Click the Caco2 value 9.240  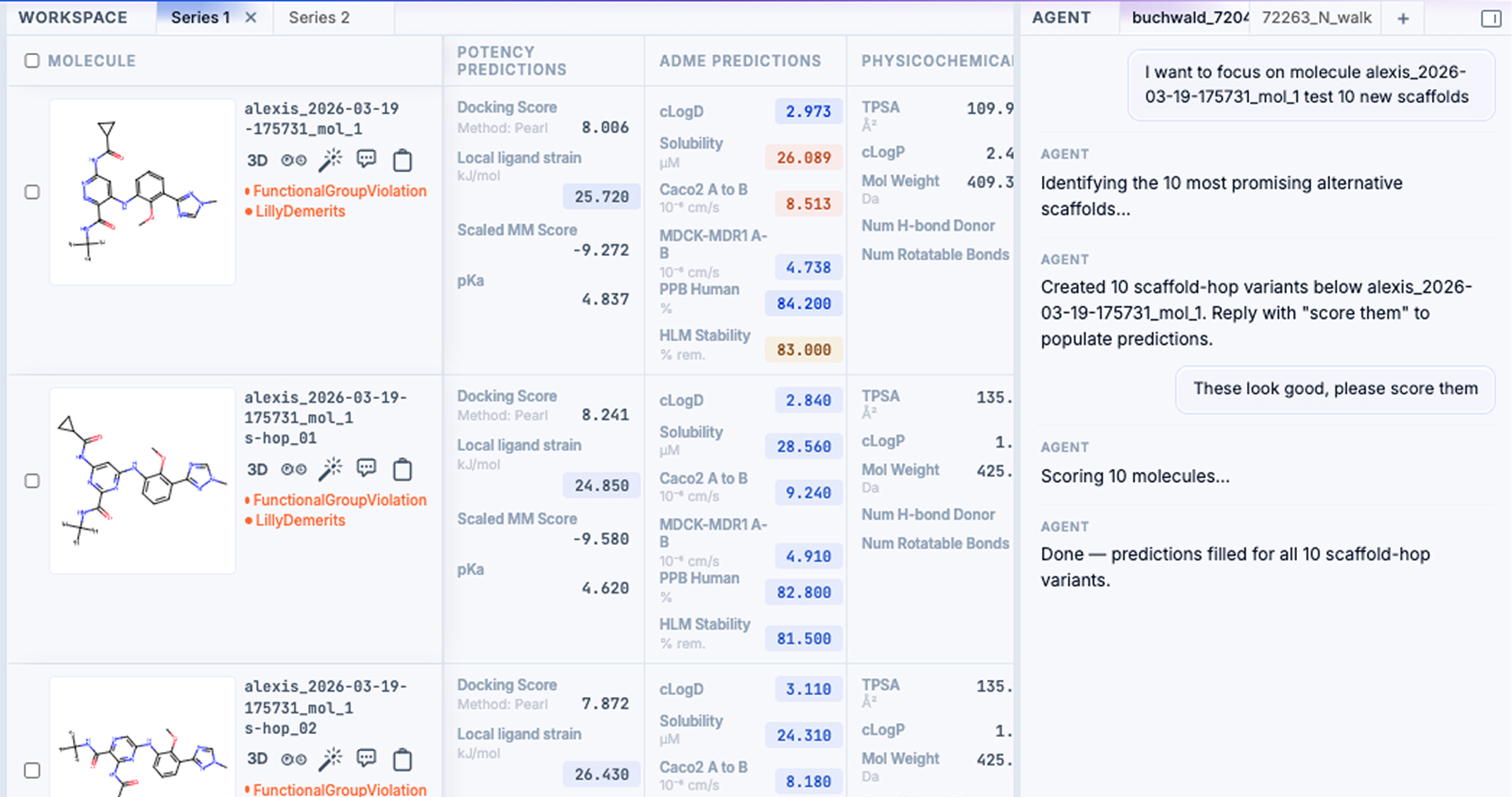808,493
